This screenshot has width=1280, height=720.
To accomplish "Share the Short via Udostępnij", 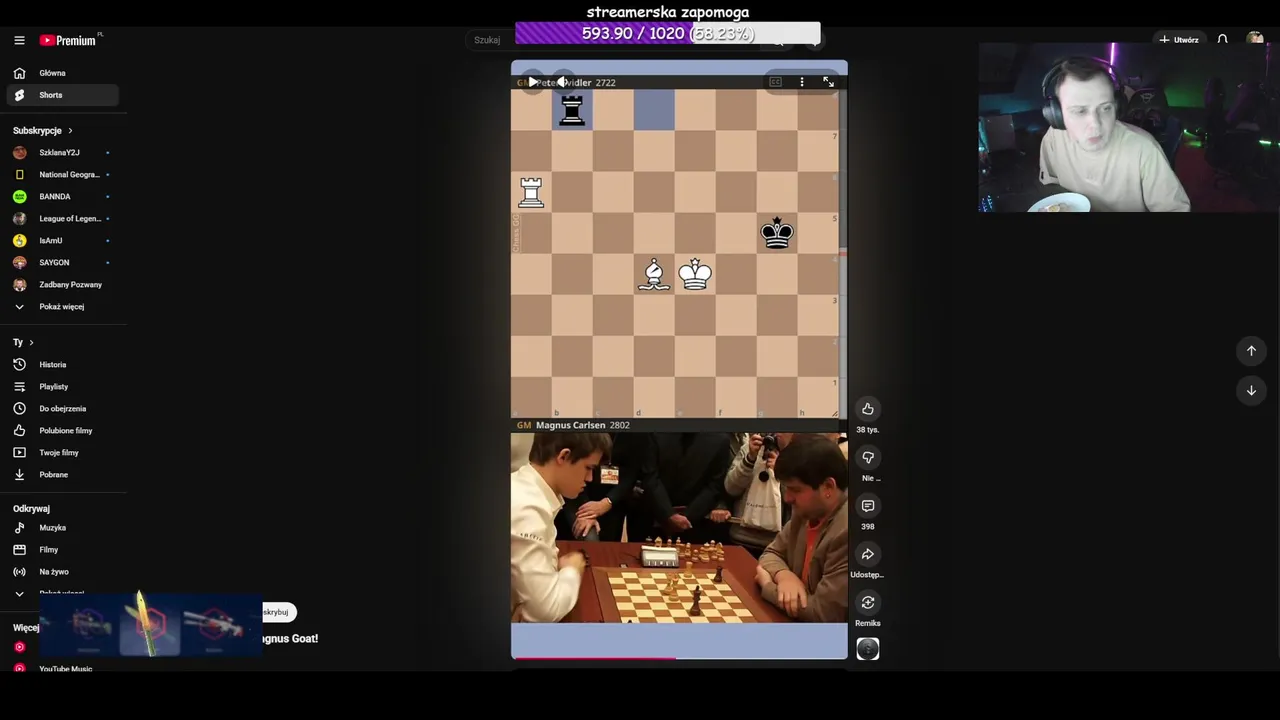I will click(x=868, y=554).
